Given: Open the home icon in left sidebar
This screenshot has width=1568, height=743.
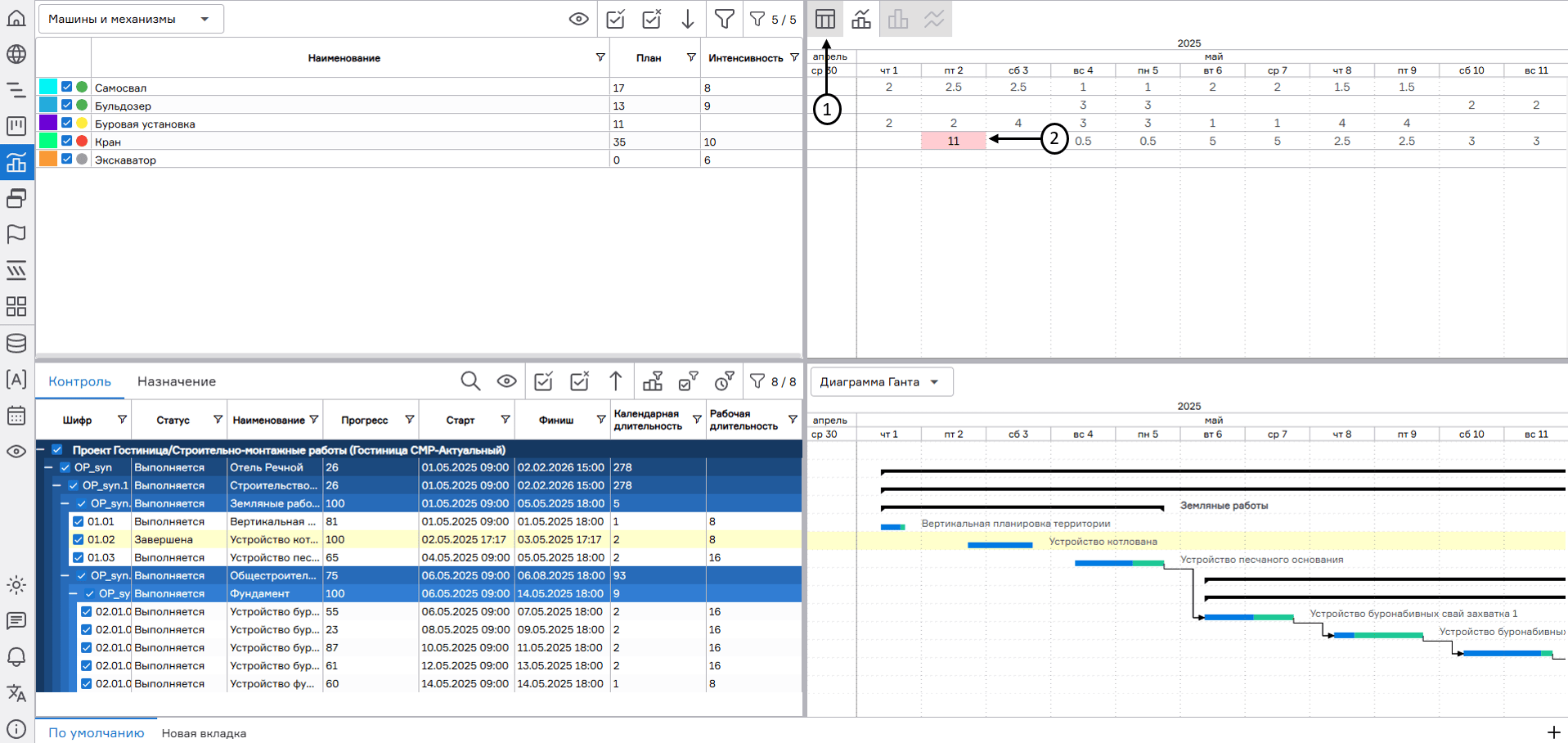Looking at the screenshot, I should (16, 18).
